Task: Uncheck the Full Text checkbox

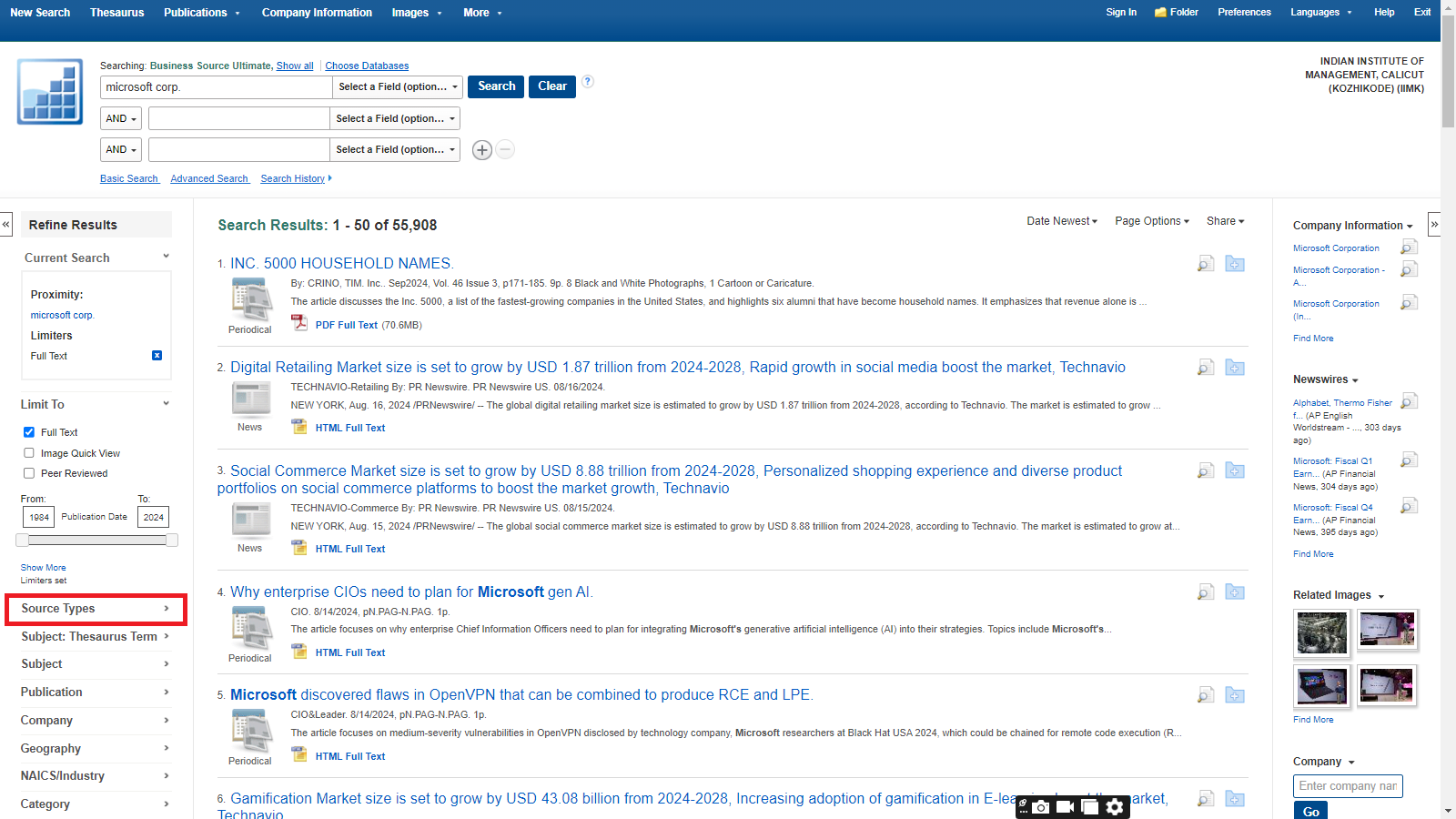Action: point(29,432)
